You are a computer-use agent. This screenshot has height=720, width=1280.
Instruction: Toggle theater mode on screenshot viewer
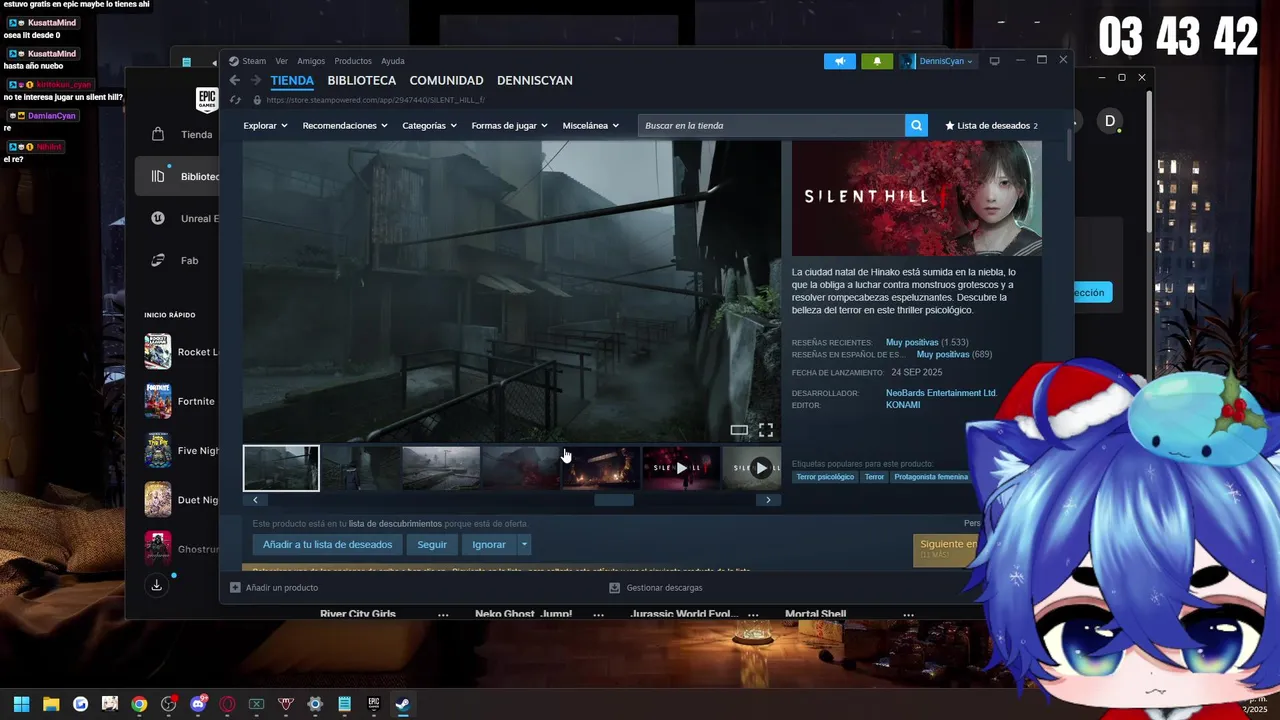point(739,430)
